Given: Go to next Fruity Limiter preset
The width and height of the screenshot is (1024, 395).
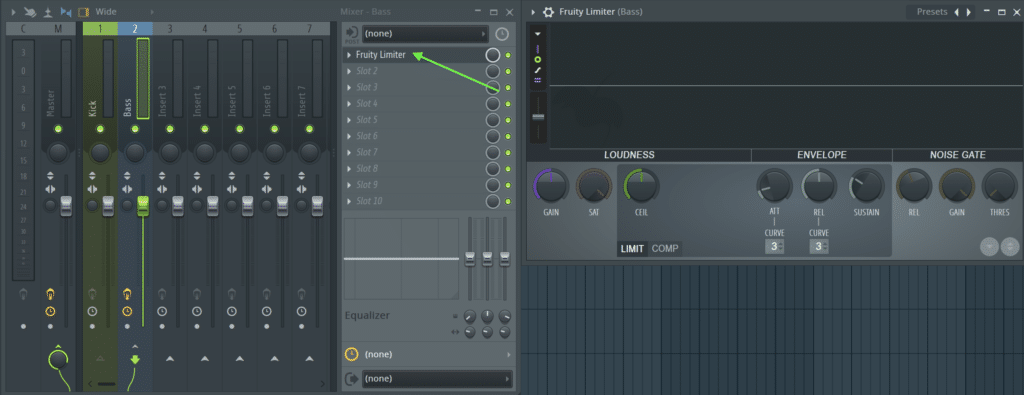Looking at the screenshot, I should (x=968, y=12).
